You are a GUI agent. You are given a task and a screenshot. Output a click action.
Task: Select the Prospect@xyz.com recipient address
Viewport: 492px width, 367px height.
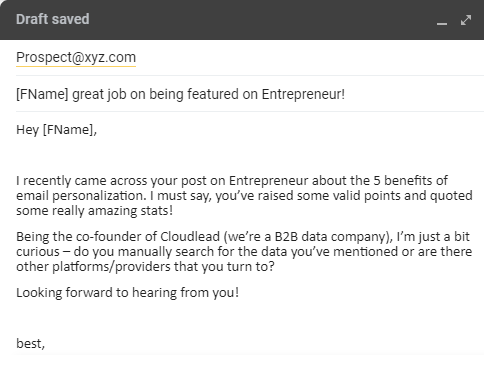(76, 57)
